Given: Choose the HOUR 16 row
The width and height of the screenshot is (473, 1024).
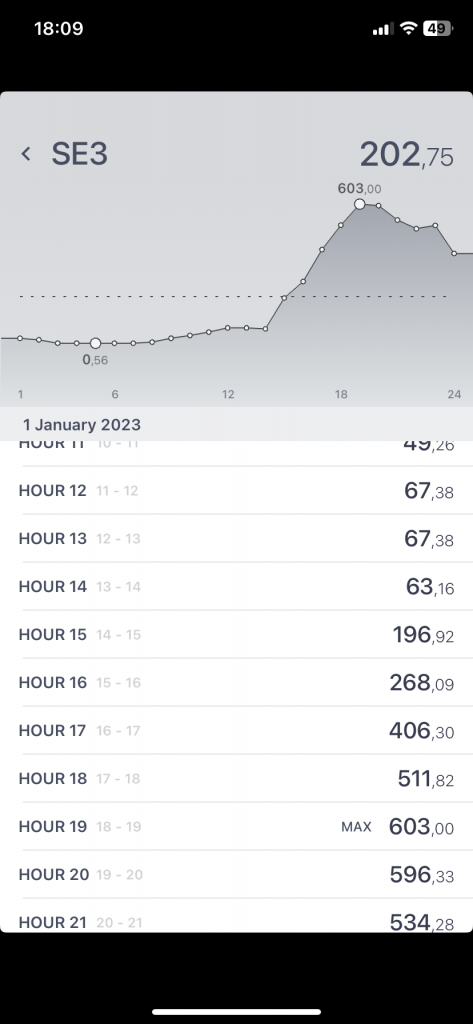Looking at the screenshot, I should pyautogui.click(x=236, y=682).
